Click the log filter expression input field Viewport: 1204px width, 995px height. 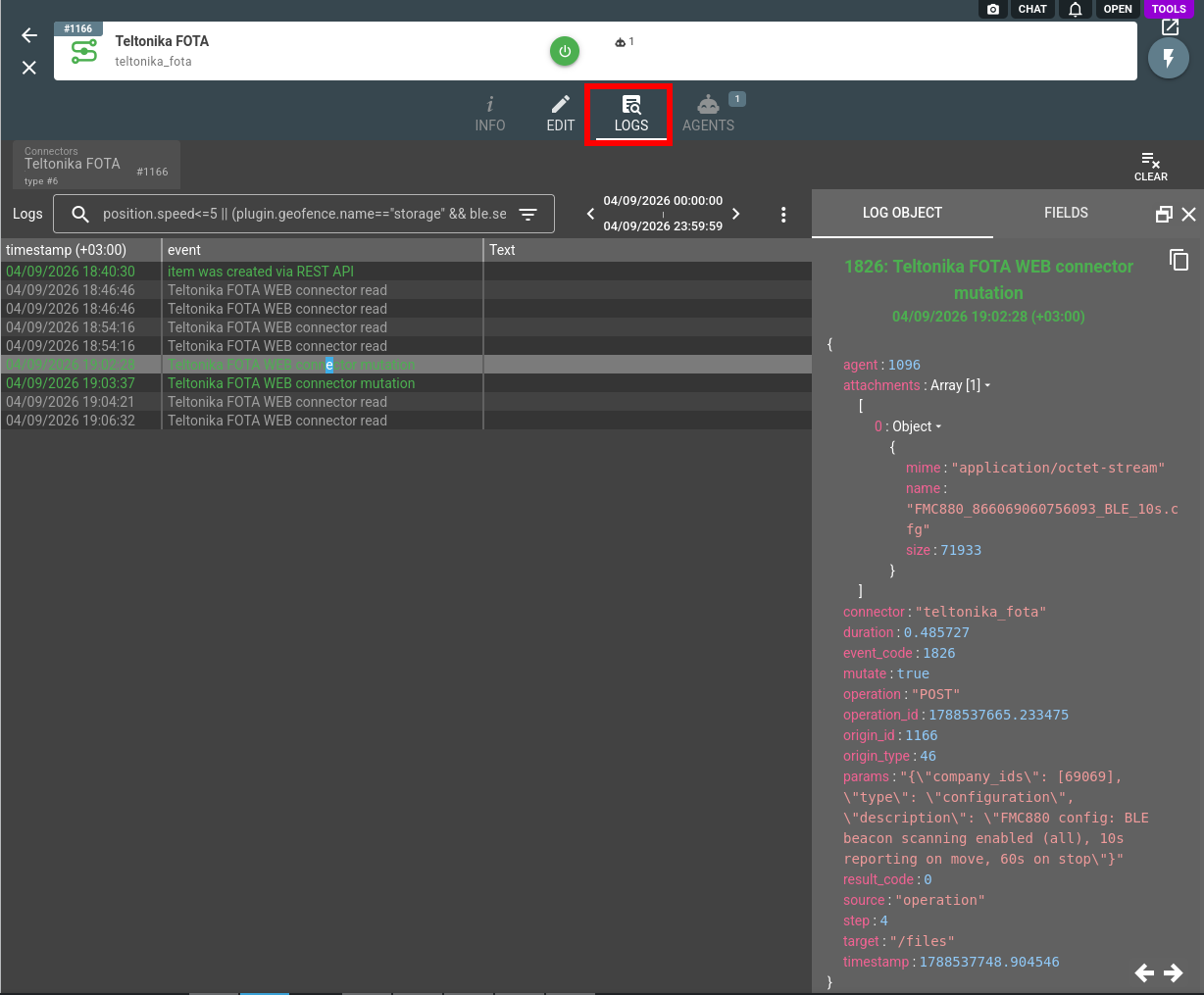305,214
